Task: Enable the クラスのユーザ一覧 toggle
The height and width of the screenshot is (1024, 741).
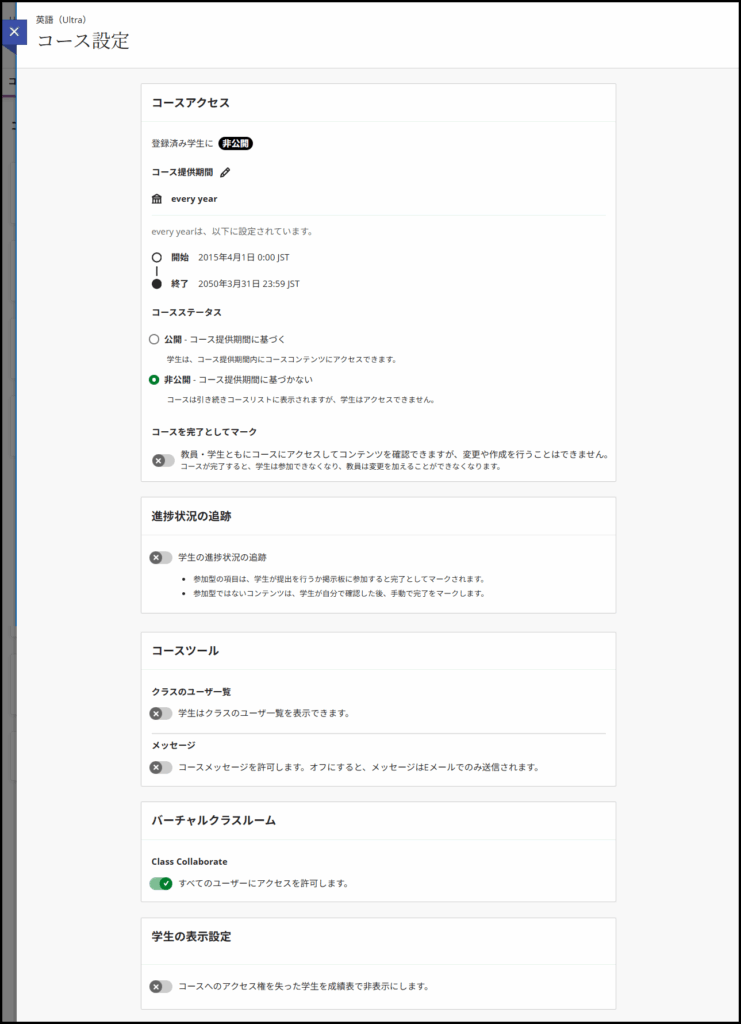Action: point(161,713)
